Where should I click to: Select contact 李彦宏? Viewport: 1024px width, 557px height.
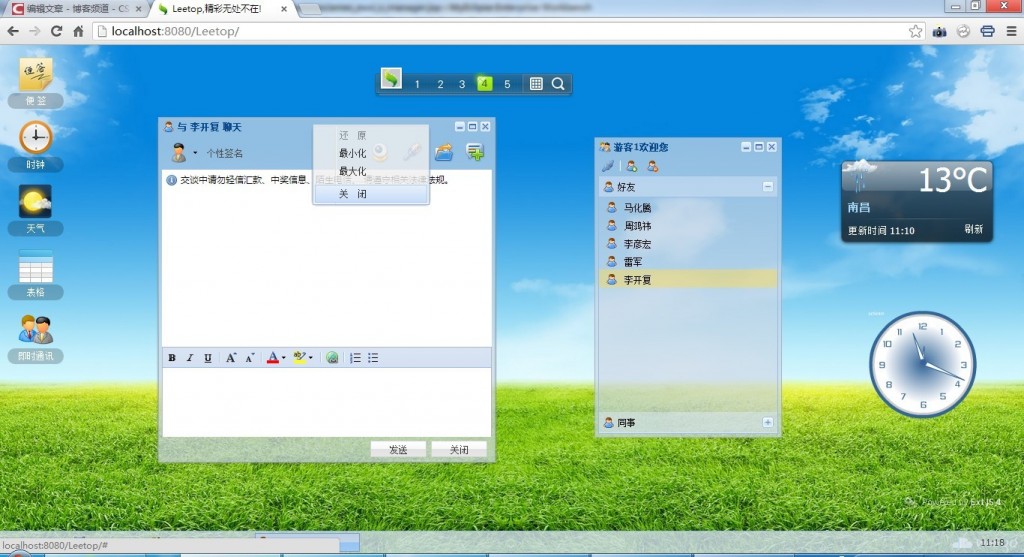click(x=688, y=244)
